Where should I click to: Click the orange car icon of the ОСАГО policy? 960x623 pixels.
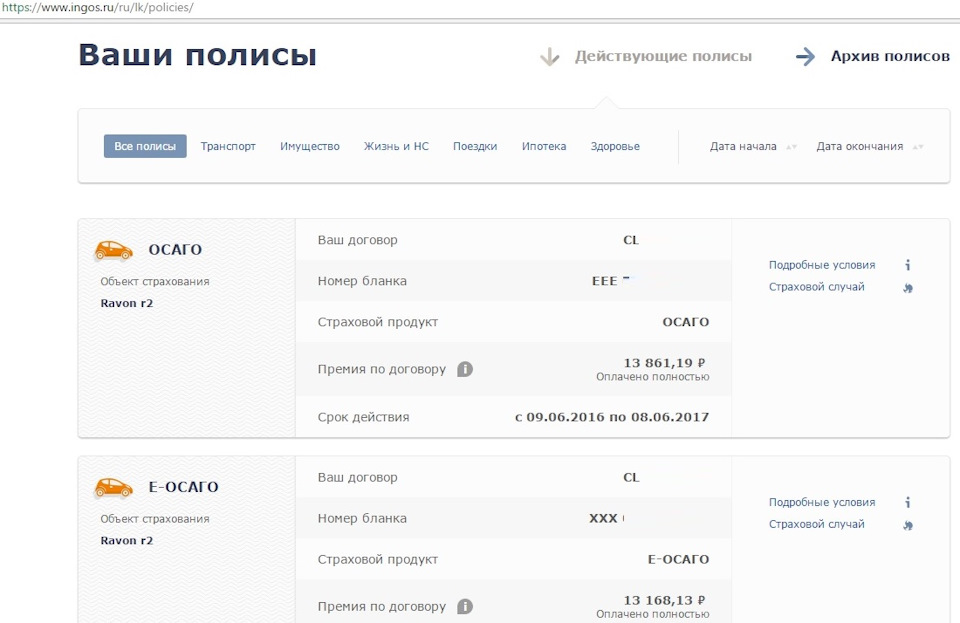(113, 250)
